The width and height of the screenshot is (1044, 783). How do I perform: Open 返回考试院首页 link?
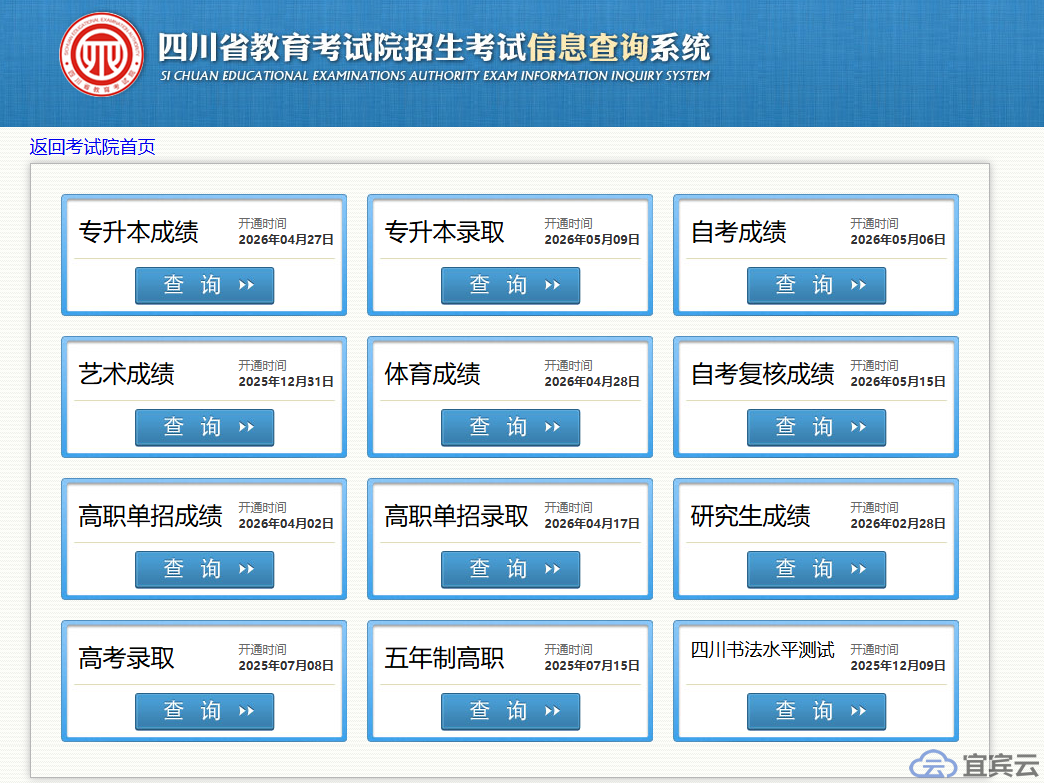click(x=93, y=146)
